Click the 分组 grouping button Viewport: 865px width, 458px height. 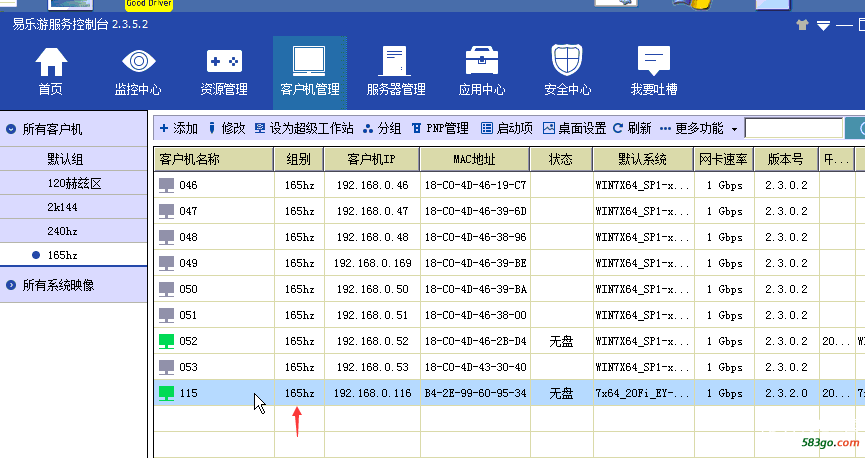coord(382,129)
